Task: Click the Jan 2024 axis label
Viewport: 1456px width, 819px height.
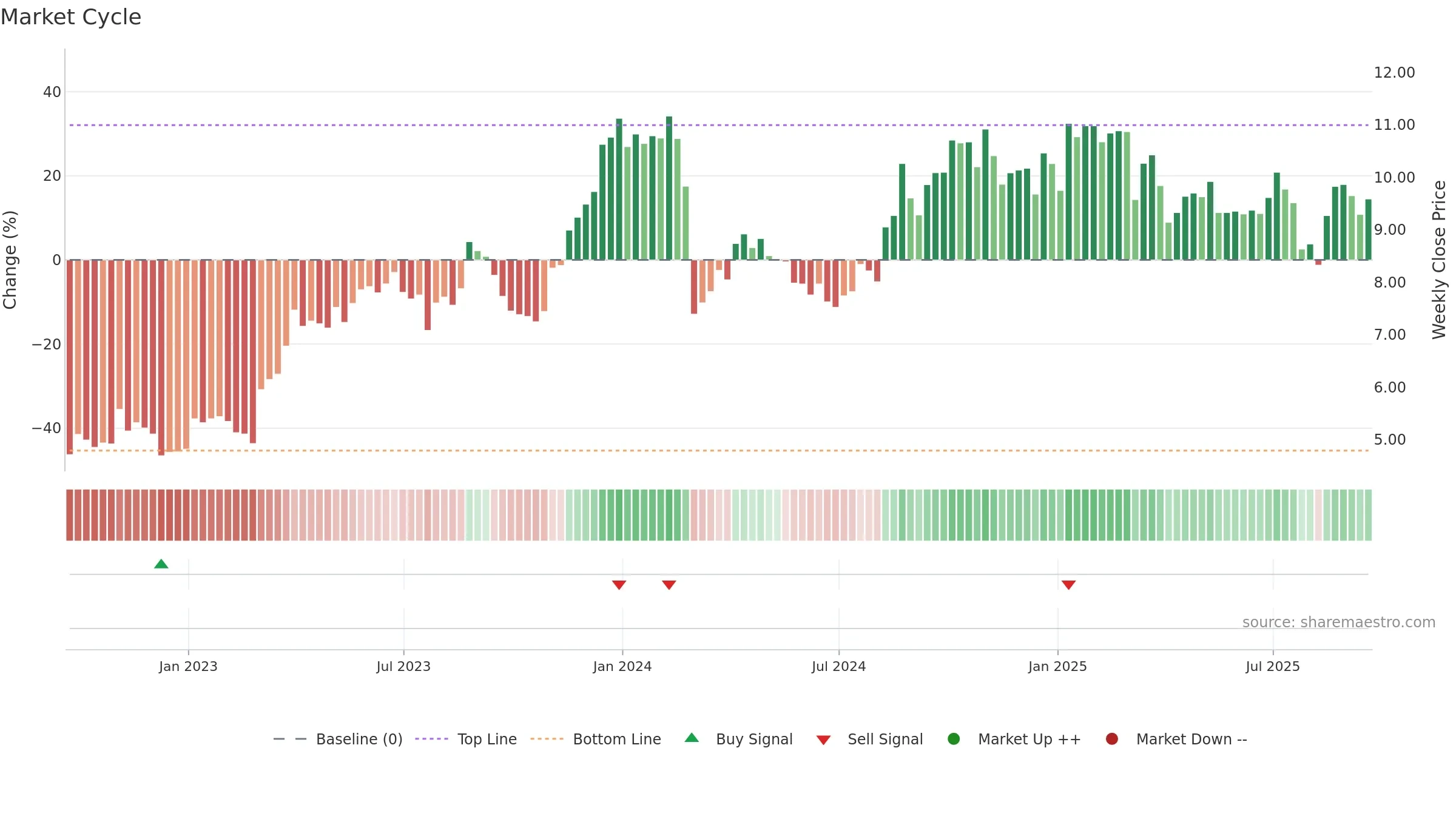Action: point(622,666)
